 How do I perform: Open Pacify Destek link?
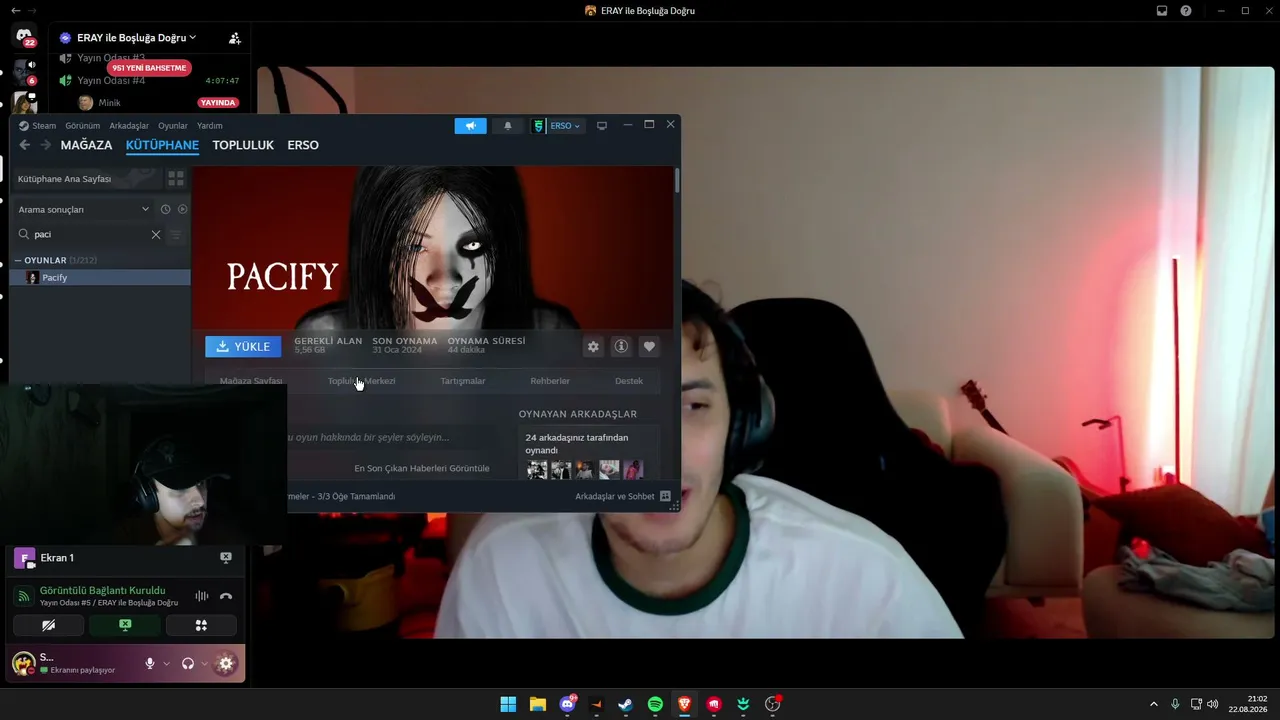(x=629, y=381)
